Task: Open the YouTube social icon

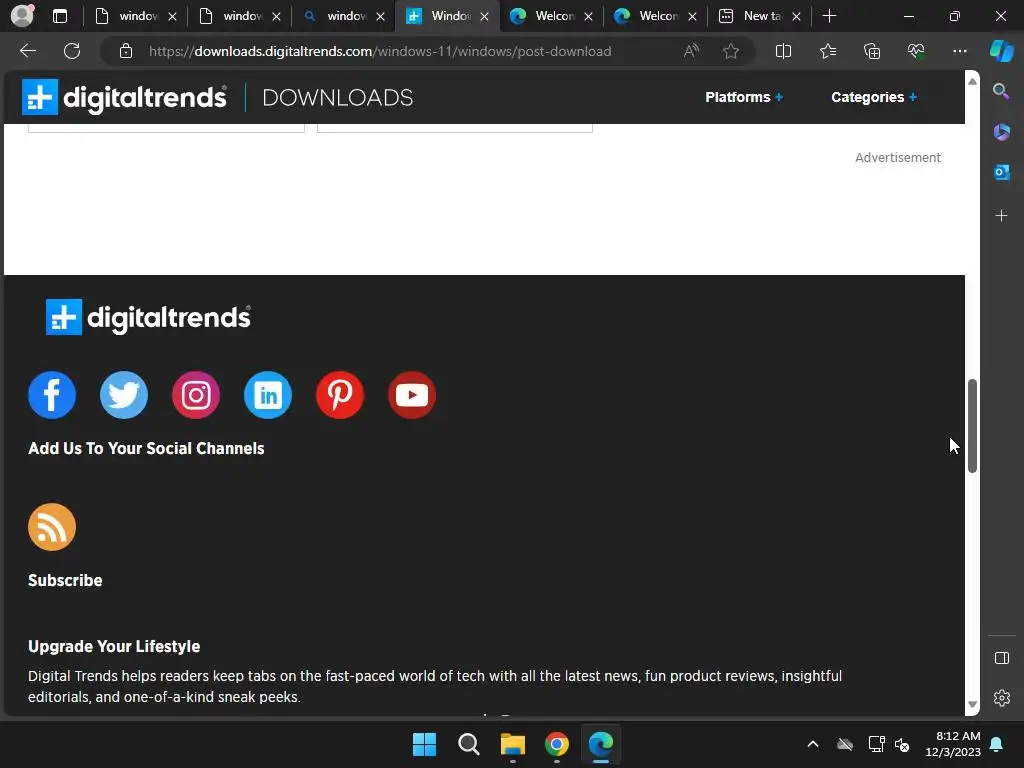Action: pyautogui.click(x=411, y=395)
